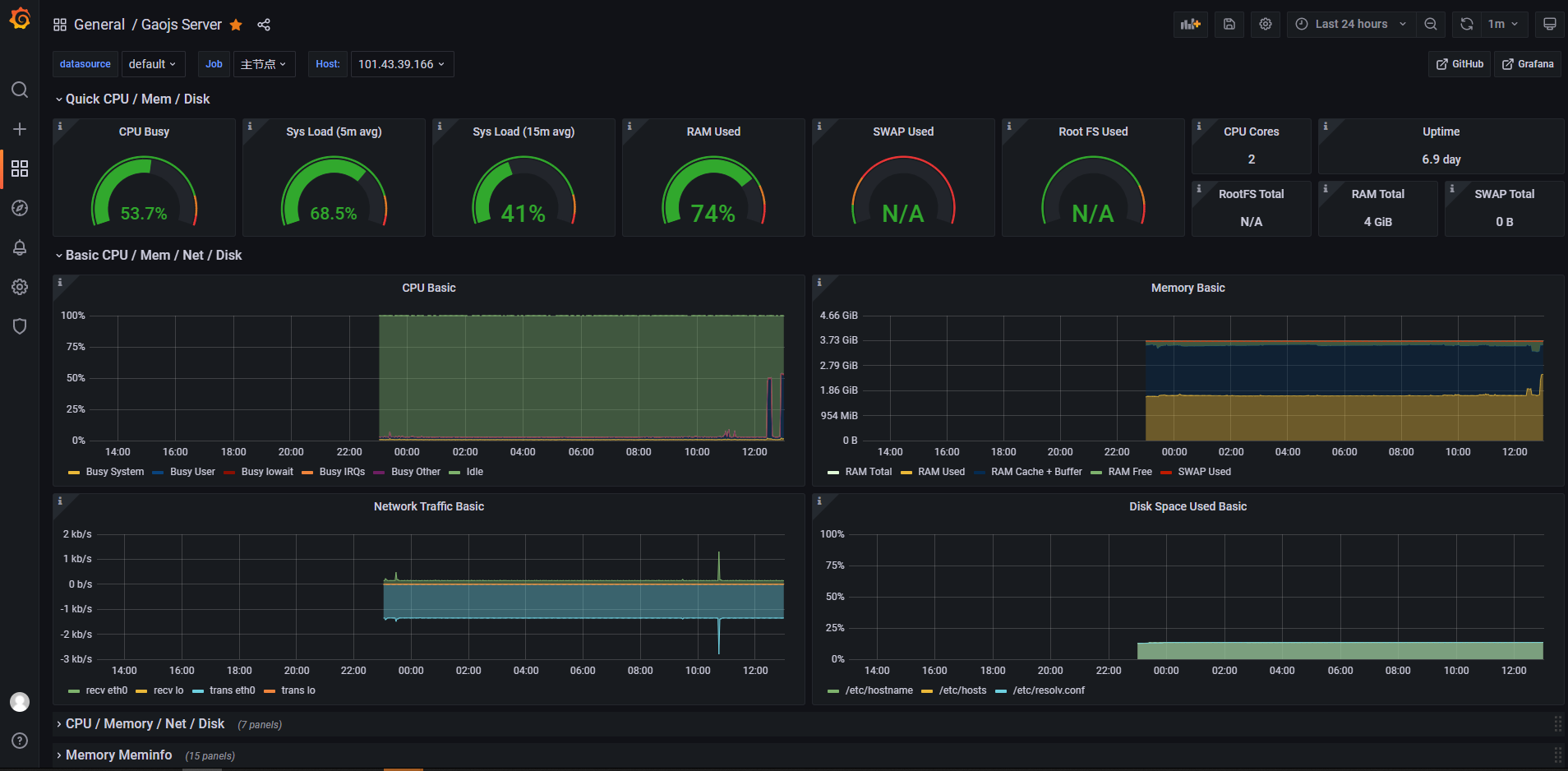Toggle RAM Total series in Memory legend
This screenshot has height=771, width=1568.
point(868,472)
